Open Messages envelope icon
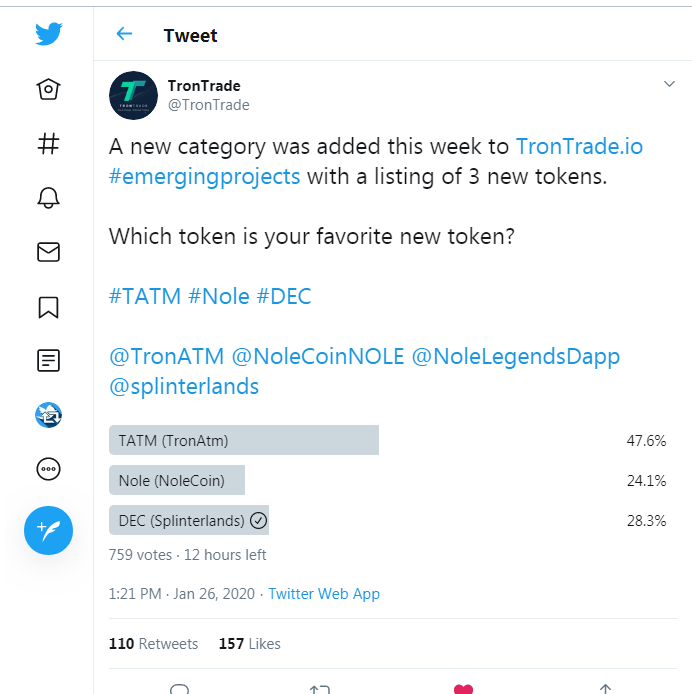This screenshot has width=692, height=694. click(48, 252)
